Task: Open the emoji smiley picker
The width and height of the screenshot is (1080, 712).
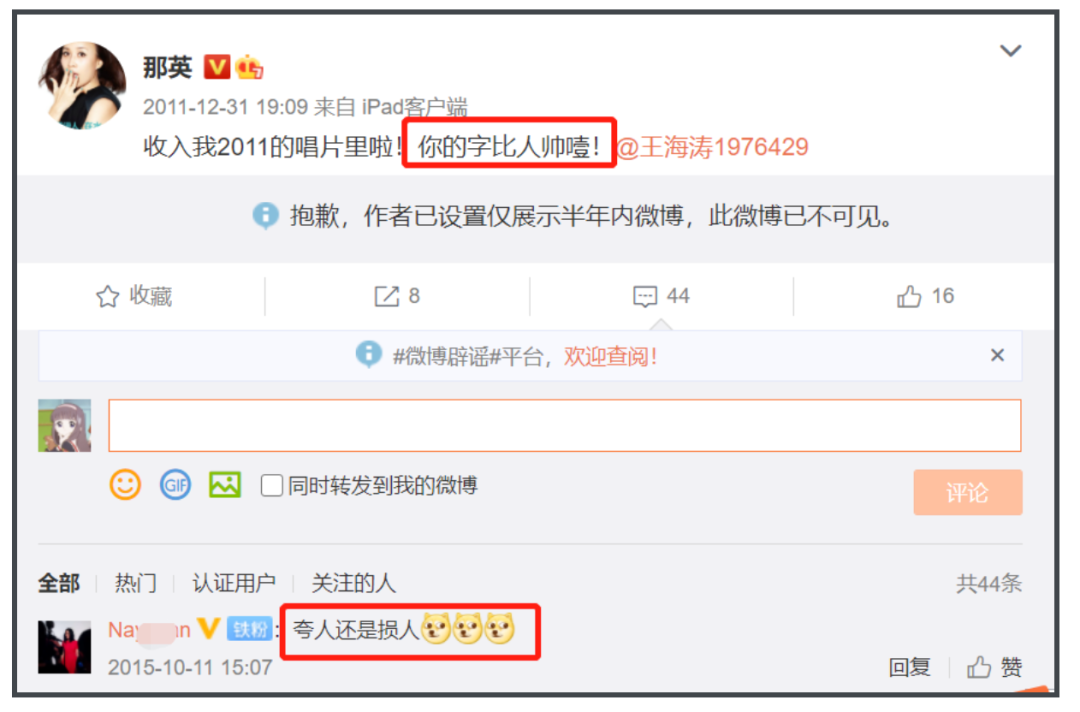Action: [125, 485]
